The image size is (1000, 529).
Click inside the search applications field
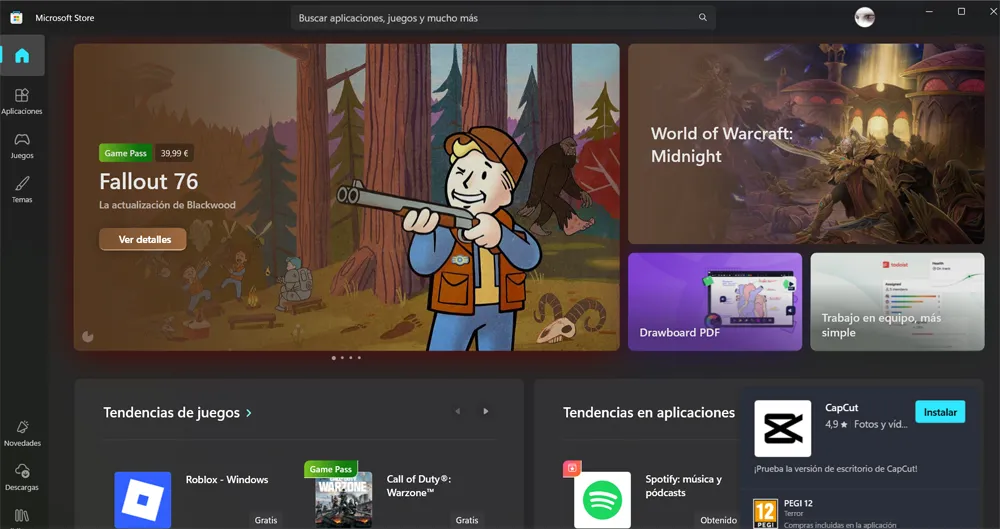pyautogui.click(x=503, y=18)
